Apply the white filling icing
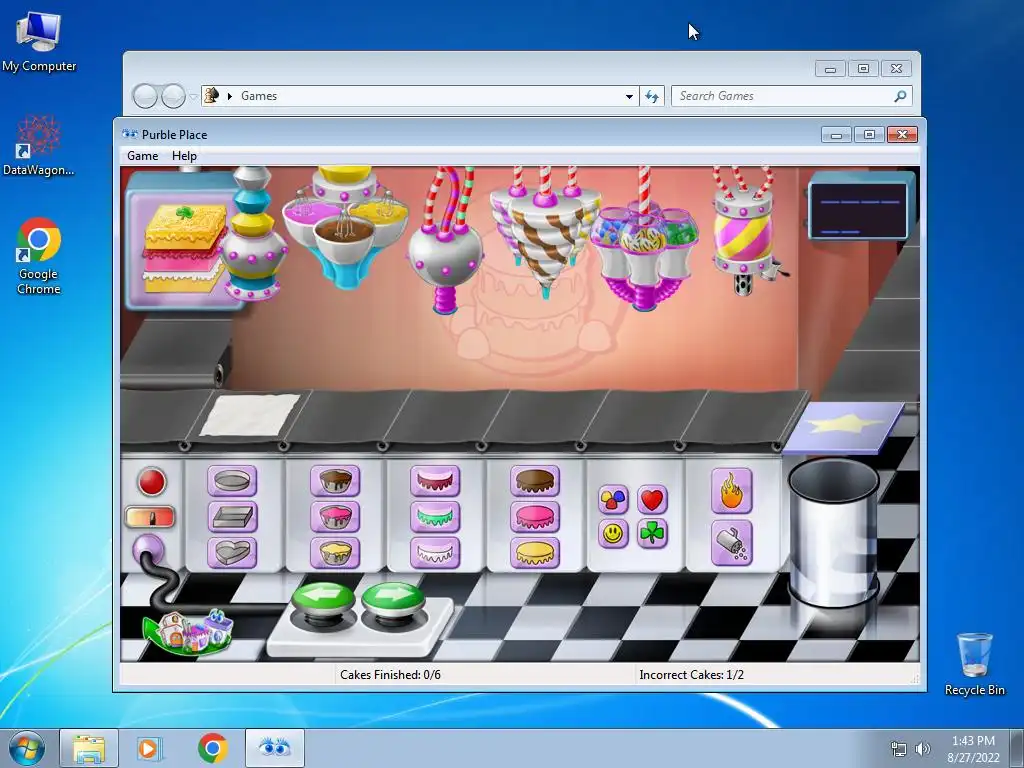Screen dimensions: 1024x768 (x=435, y=553)
